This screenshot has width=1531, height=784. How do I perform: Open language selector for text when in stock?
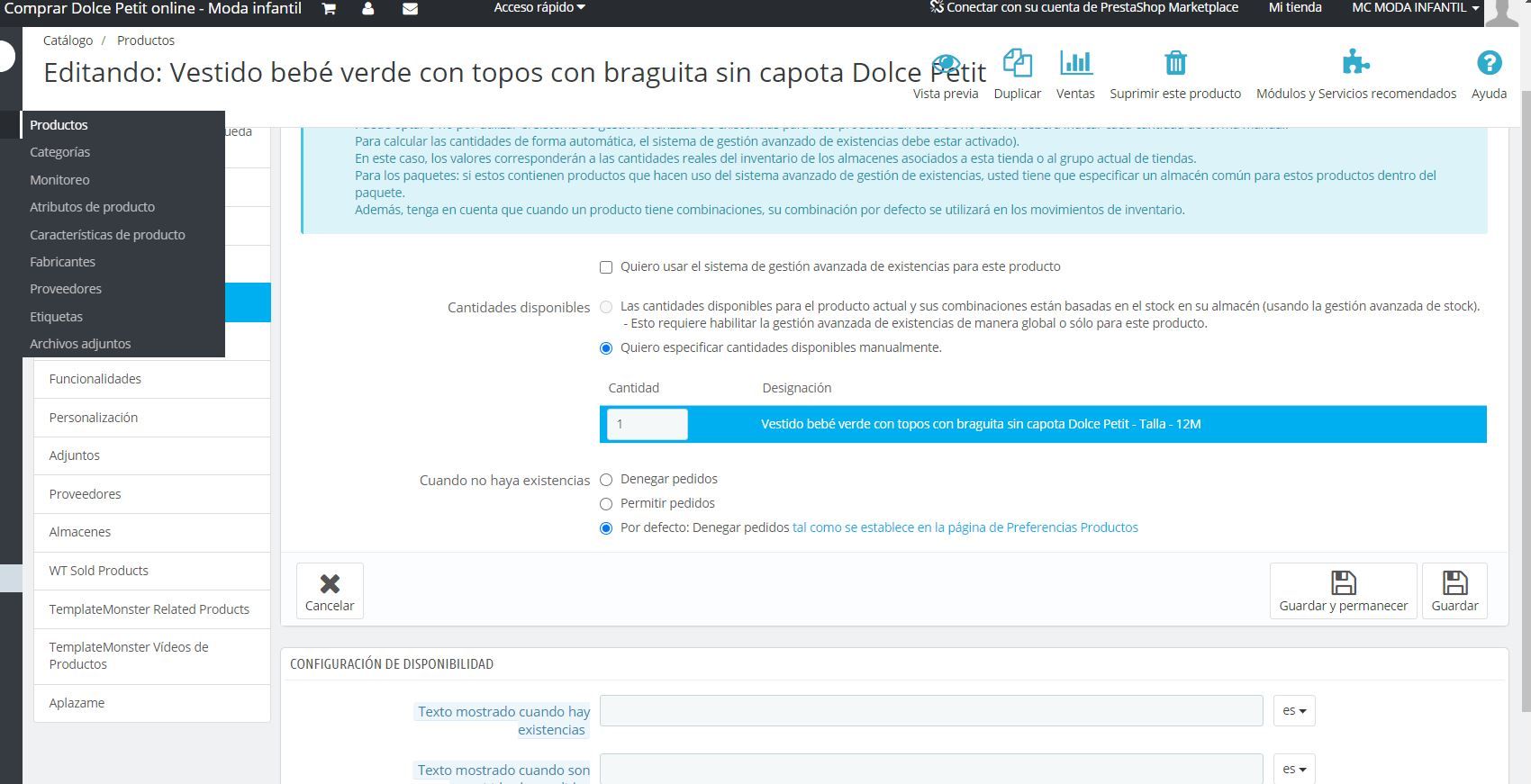pyautogui.click(x=1294, y=711)
